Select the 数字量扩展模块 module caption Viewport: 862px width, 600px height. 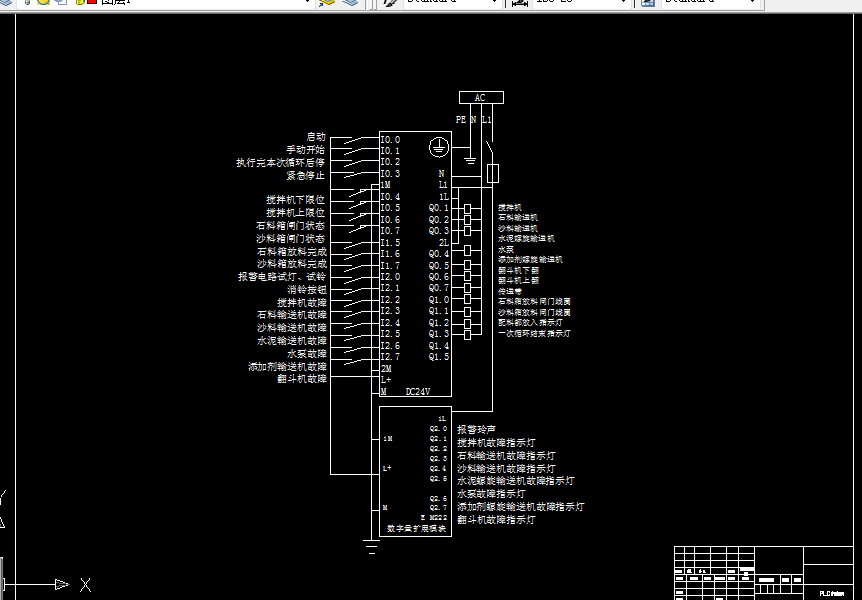tap(417, 529)
